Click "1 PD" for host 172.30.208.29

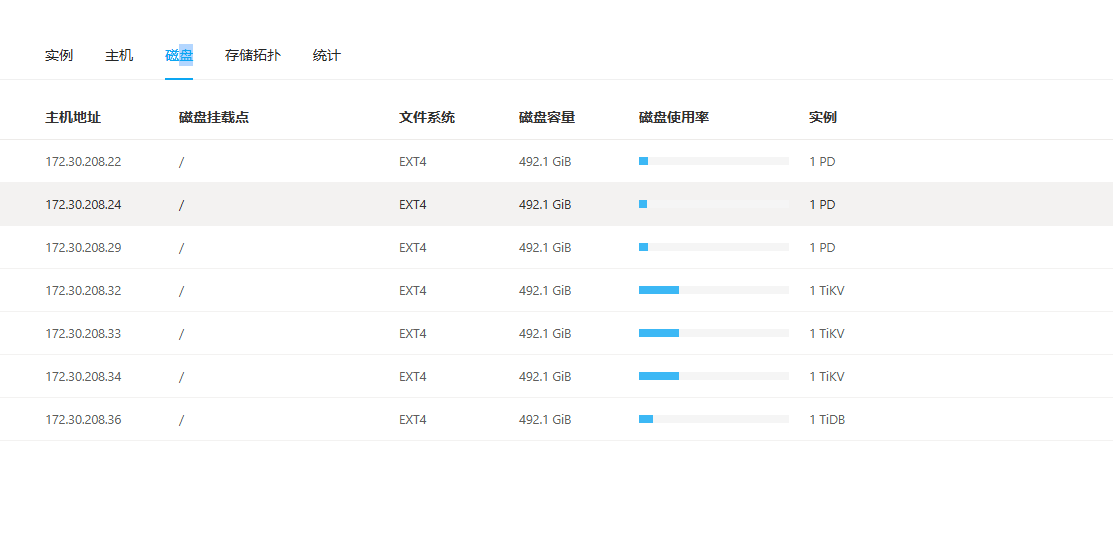click(x=822, y=248)
